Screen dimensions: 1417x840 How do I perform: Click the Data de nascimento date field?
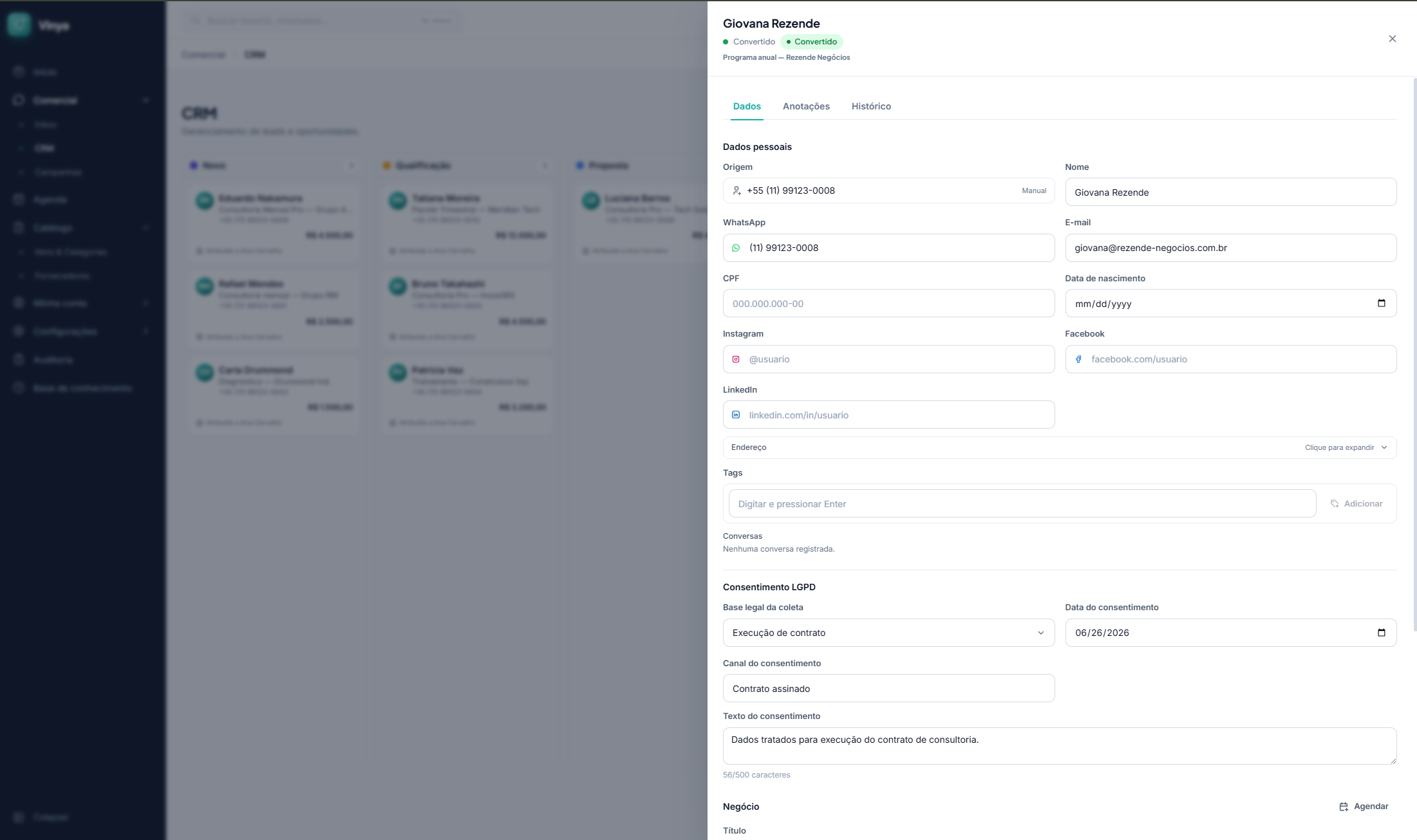(x=1230, y=303)
